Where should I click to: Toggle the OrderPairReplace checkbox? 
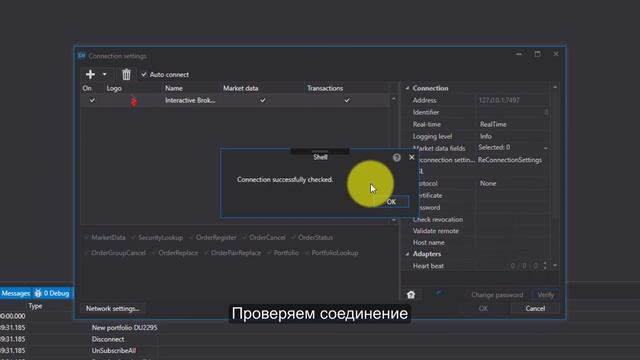coord(206,253)
